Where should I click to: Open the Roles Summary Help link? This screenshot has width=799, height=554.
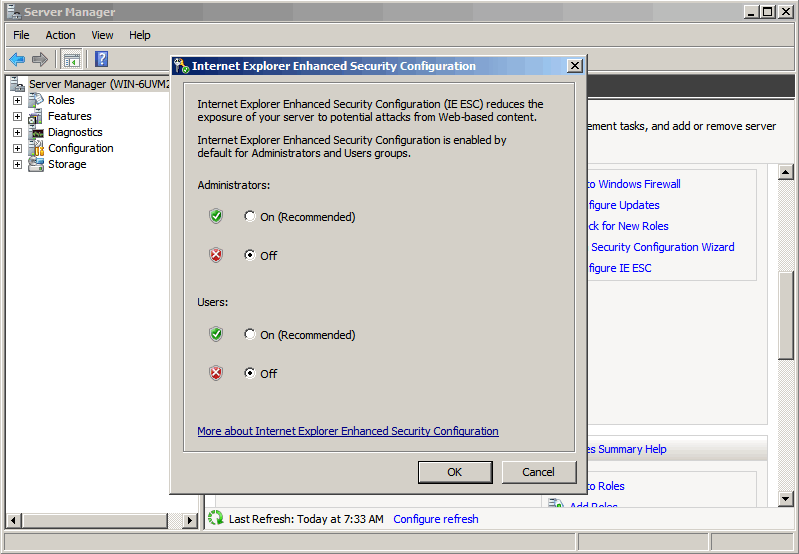pyautogui.click(x=627, y=449)
